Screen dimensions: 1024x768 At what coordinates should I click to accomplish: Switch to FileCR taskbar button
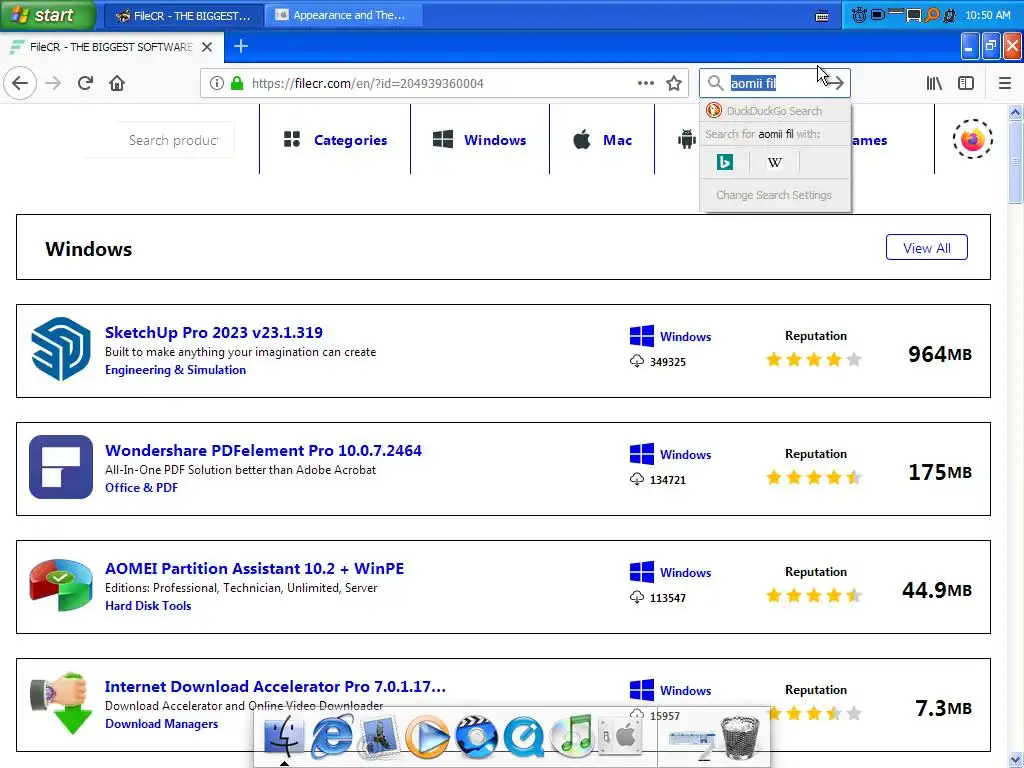point(184,15)
